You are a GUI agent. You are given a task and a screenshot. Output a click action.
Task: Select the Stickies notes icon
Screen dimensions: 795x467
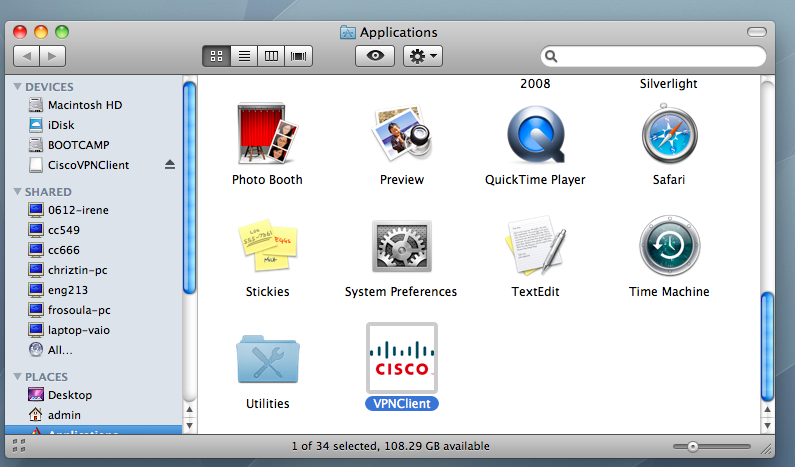coord(267,245)
